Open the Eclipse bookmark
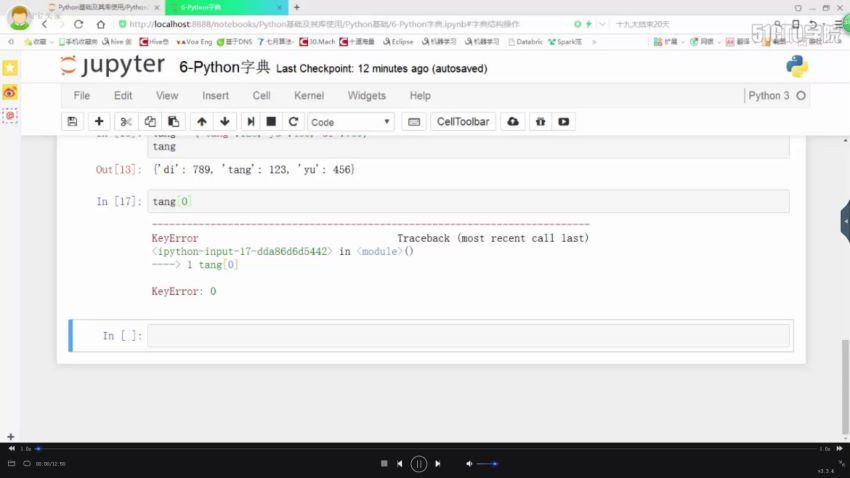Screen dimensions: 850x478 pyautogui.click(x=398, y=42)
